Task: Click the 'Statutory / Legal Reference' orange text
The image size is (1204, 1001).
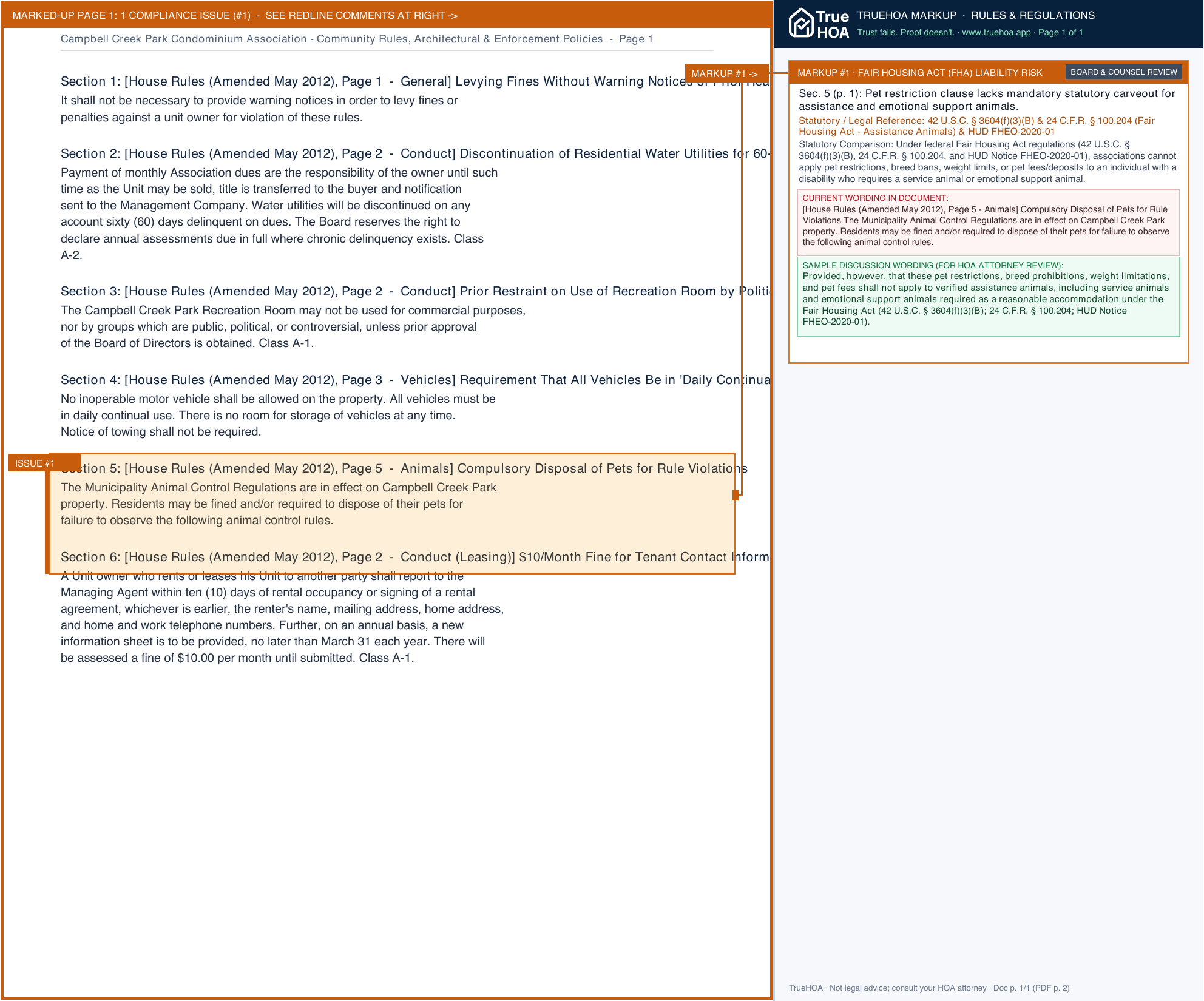Action: tap(976, 126)
